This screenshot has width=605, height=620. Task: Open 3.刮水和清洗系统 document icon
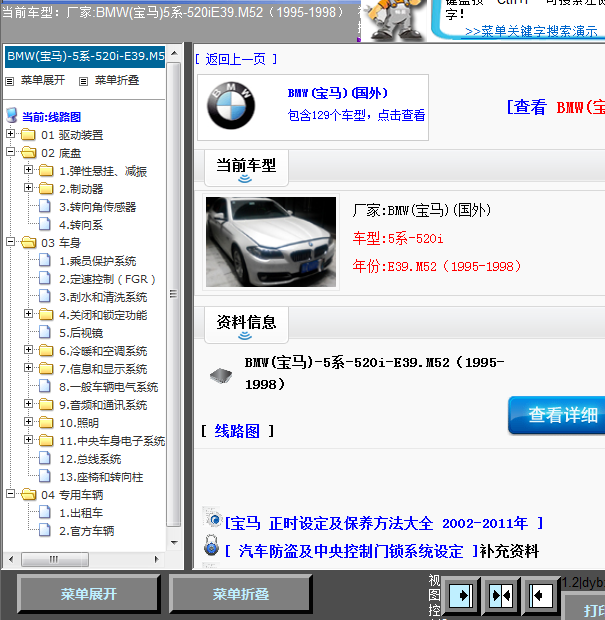45,296
